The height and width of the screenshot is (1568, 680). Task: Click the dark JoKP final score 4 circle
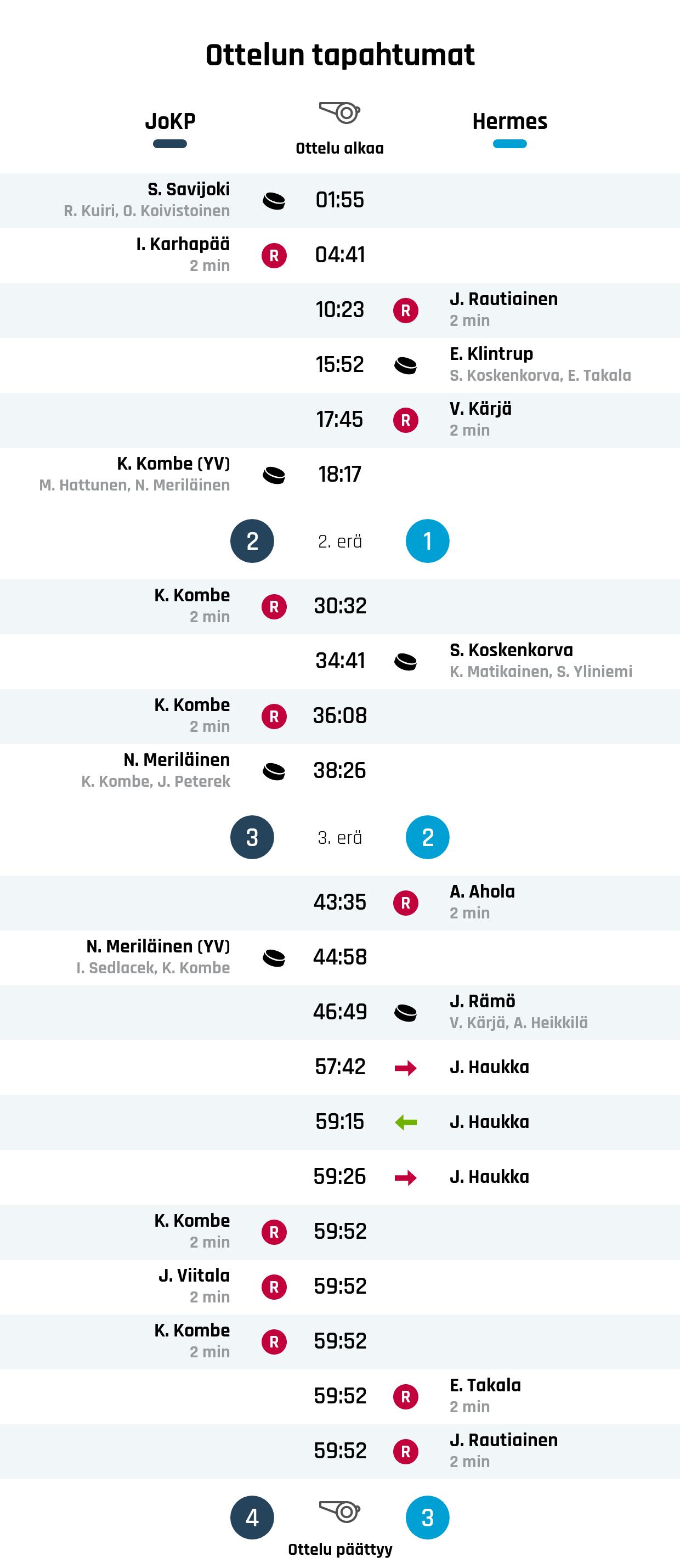tap(252, 1518)
